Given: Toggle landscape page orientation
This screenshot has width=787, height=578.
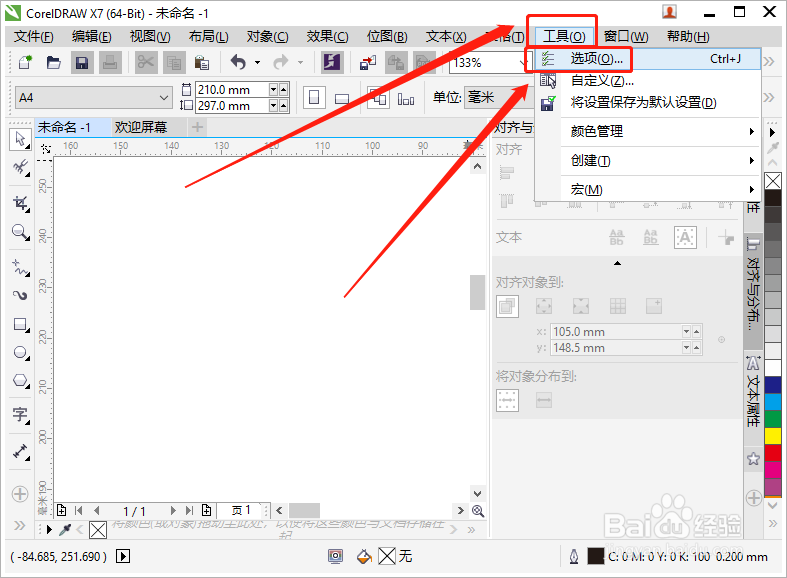Looking at the screenshot, I should coord(342,97).
